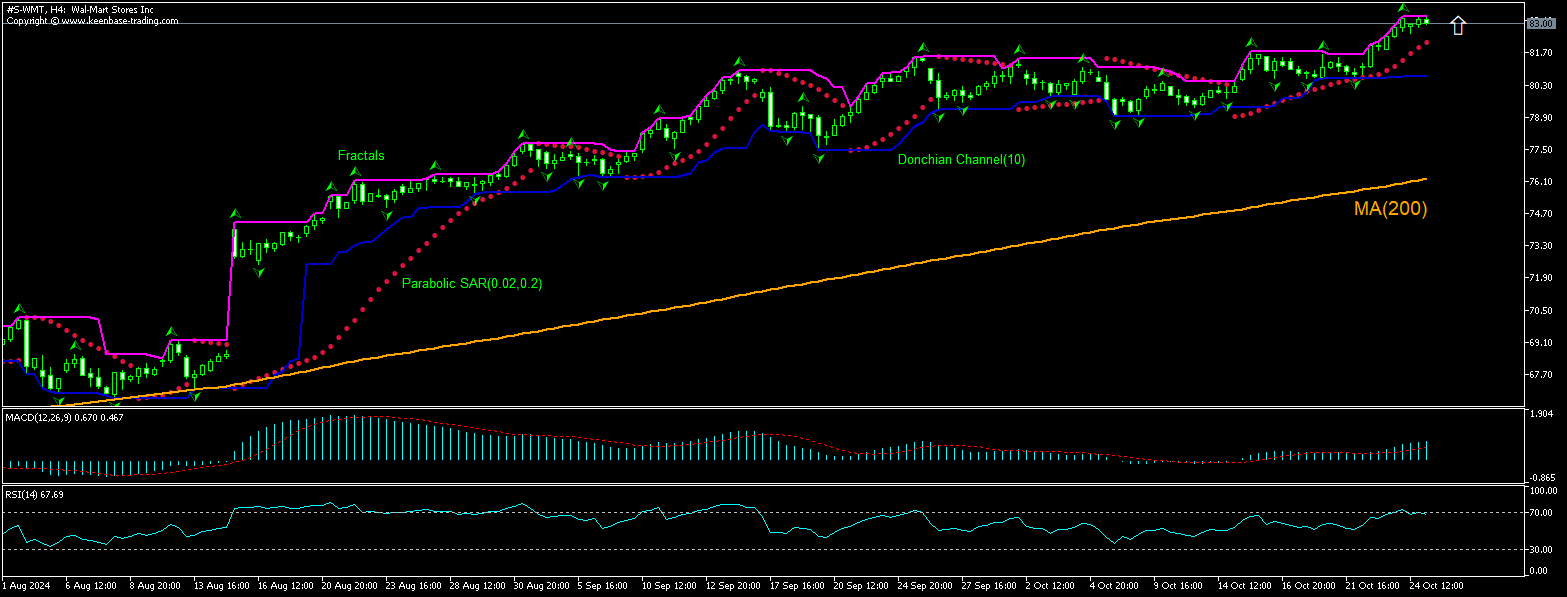This screenshot has width=1567, height=597.
Task: Click the last MACD histogram bar
Action: (x=1425, y=451)
